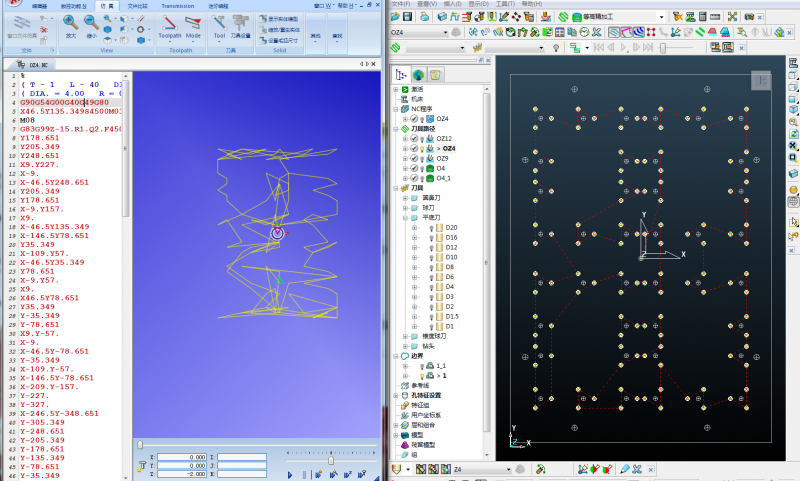Click the play simulation button in the left window
Viewport: 800px width, 481px height.
click(290, 475)
